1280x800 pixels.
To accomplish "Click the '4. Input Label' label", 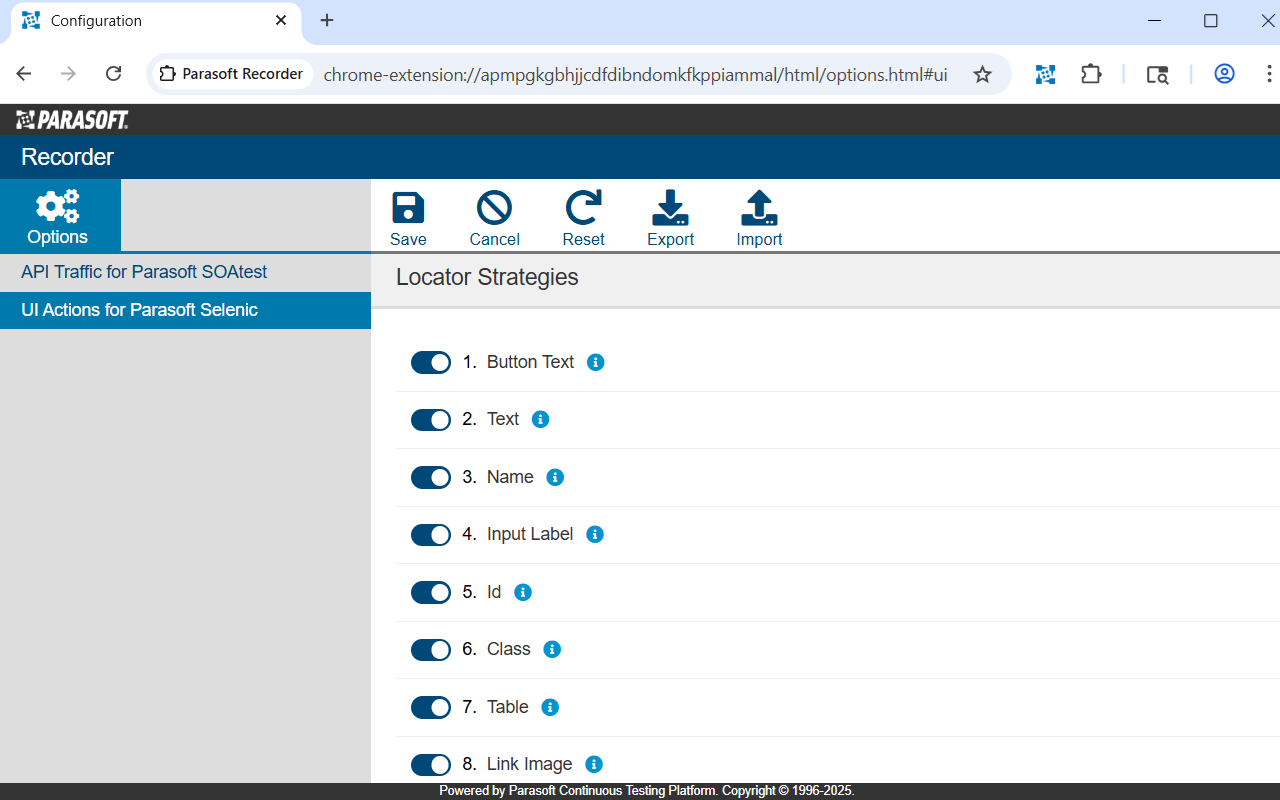I will 518,534.
